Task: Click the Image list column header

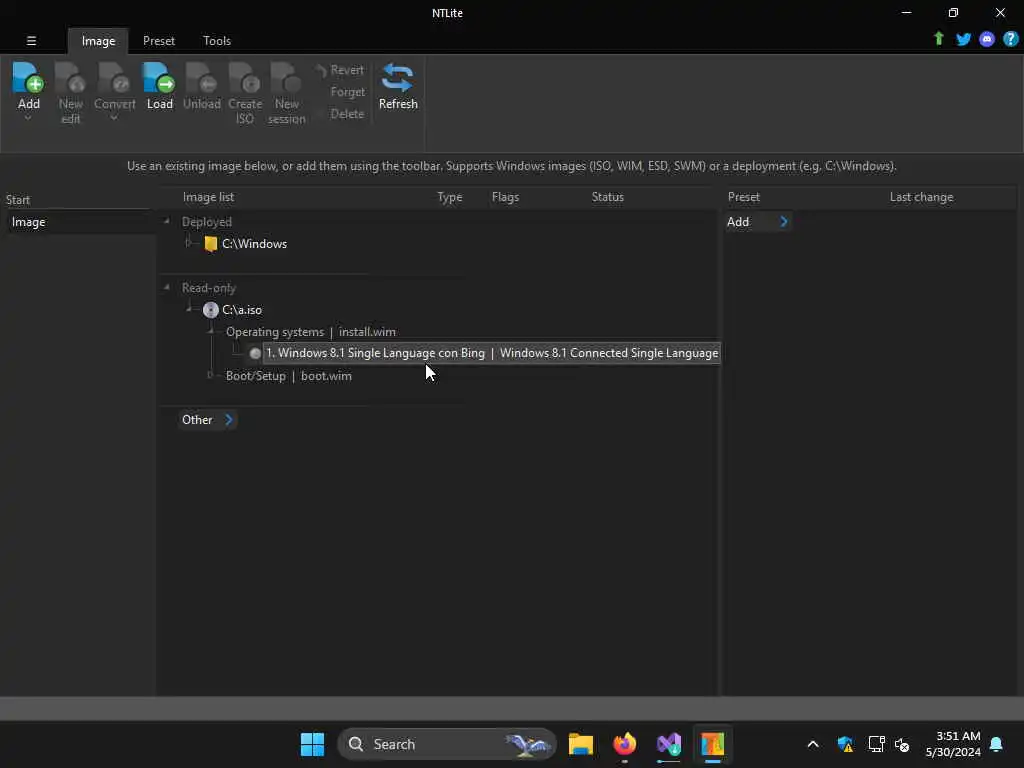Action: pyautogui.click(x=208, y=197)
